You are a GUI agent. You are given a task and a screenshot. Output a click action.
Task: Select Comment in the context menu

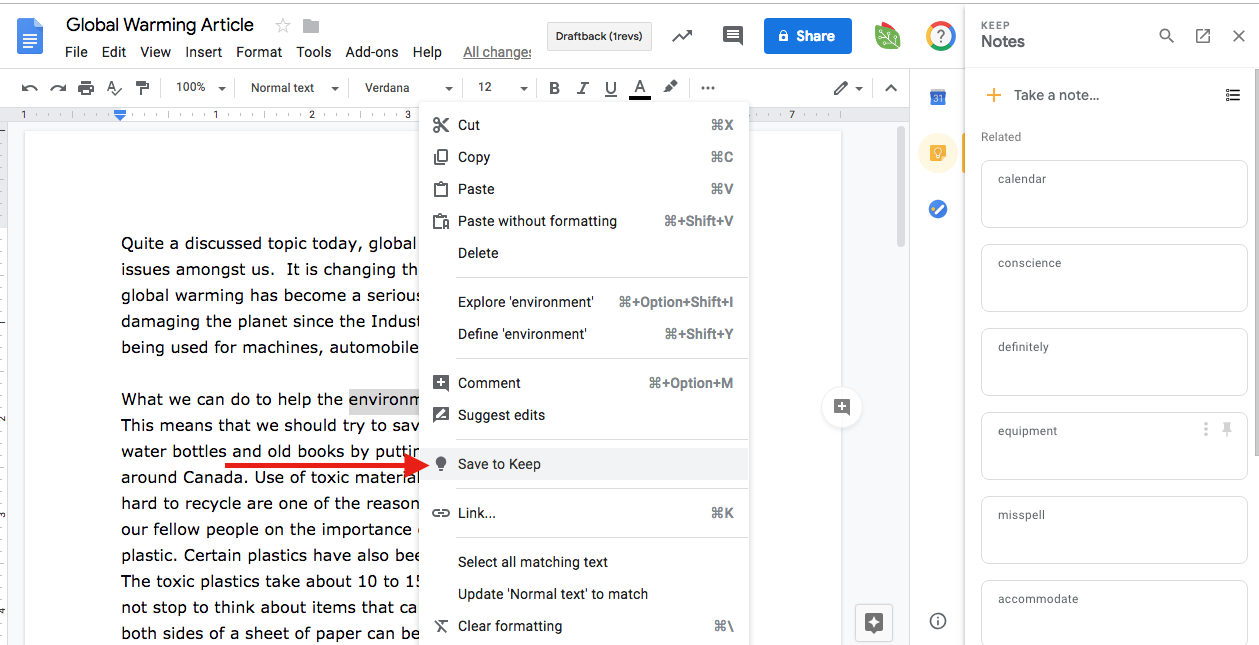tap(584, 383)
